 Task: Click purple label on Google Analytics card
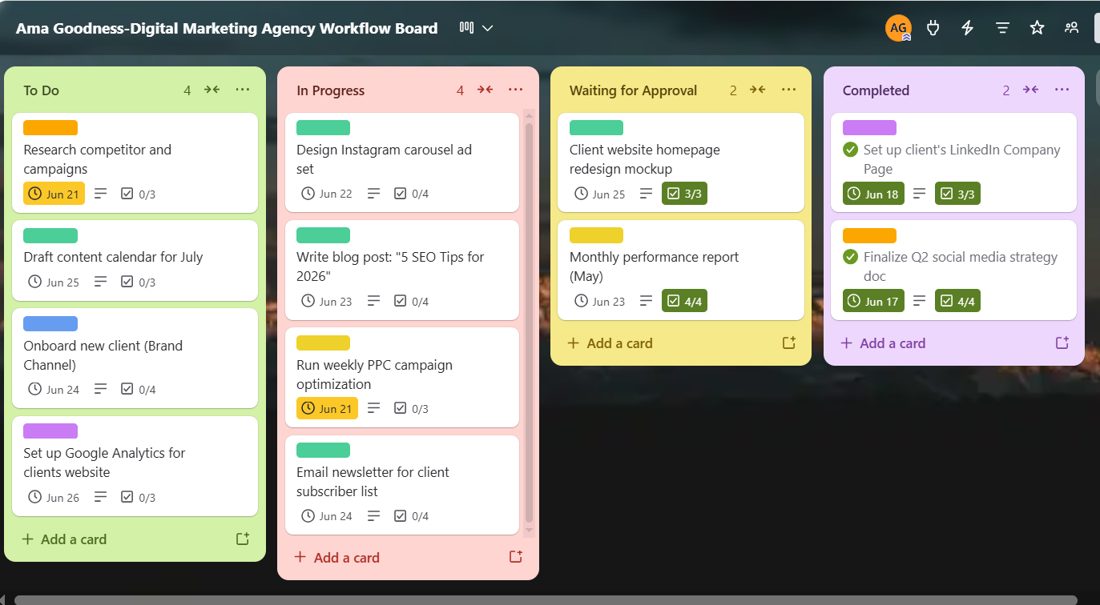tap(51, 431)
